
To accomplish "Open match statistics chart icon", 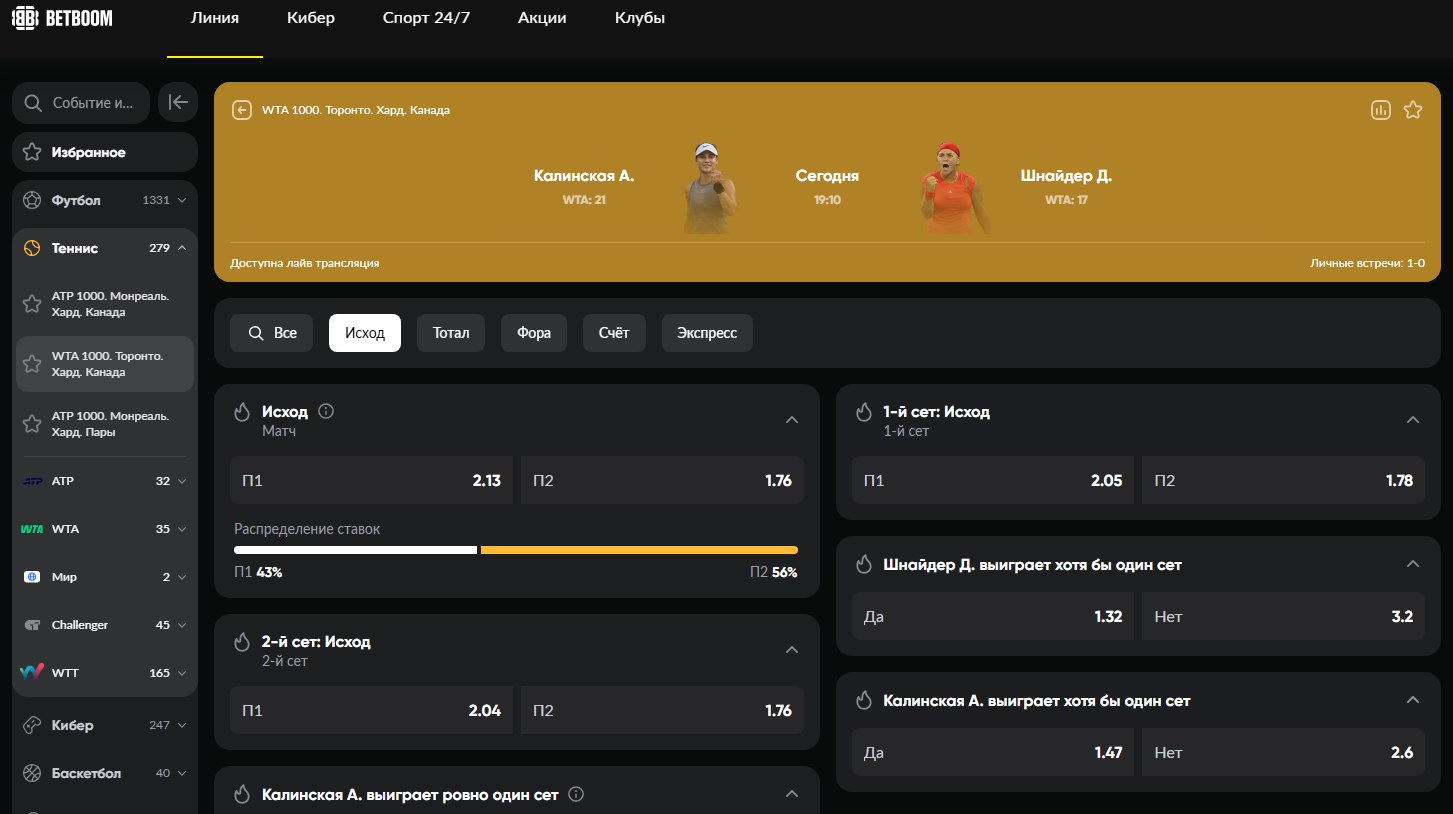I will click(1381, 110).
